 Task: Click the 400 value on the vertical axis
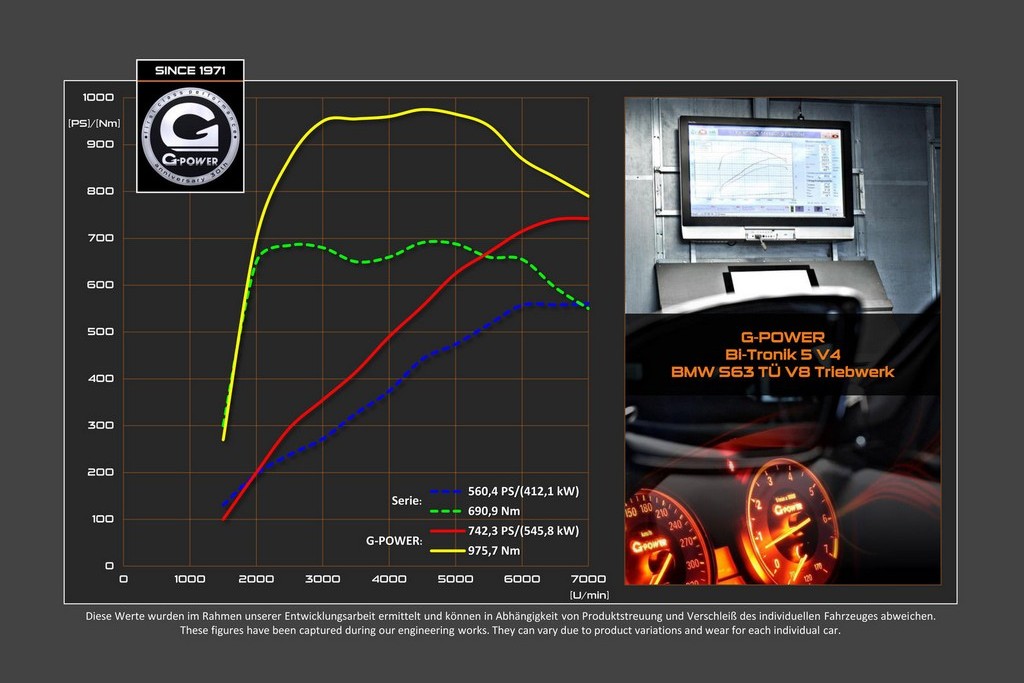tap(100, 379)
